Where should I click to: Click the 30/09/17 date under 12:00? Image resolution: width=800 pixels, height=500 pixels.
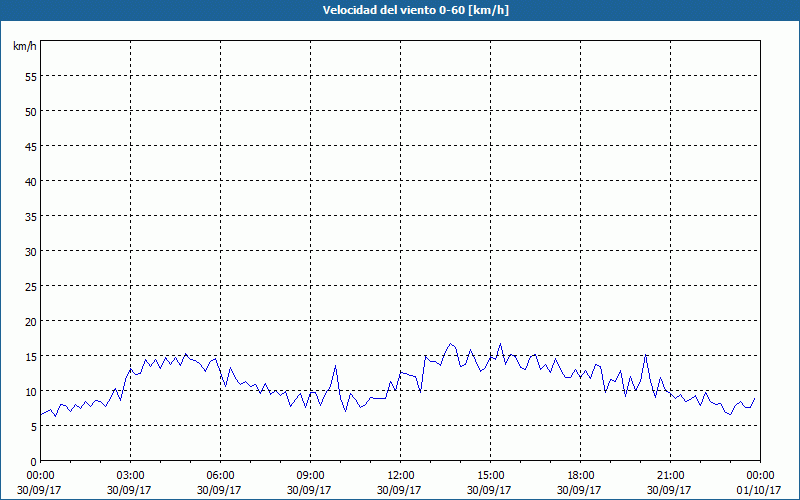point(399,490)
